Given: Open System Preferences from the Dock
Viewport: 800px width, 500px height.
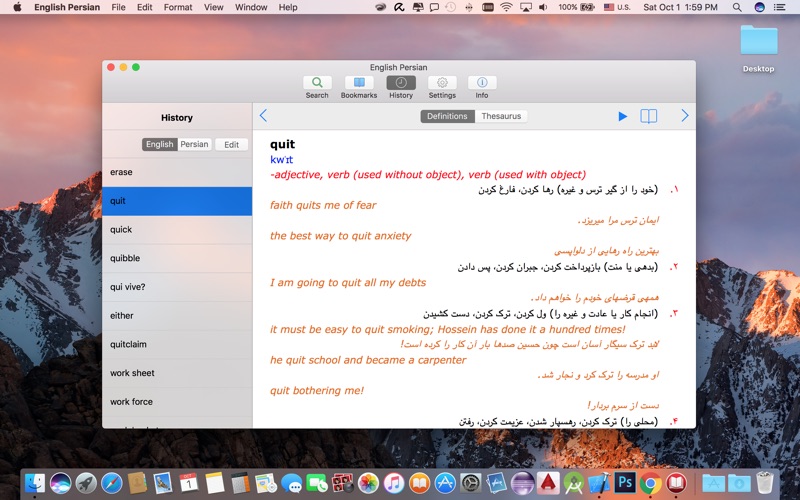Looking at the screenshot, I should pyautogui.click(x=471, y=483).
